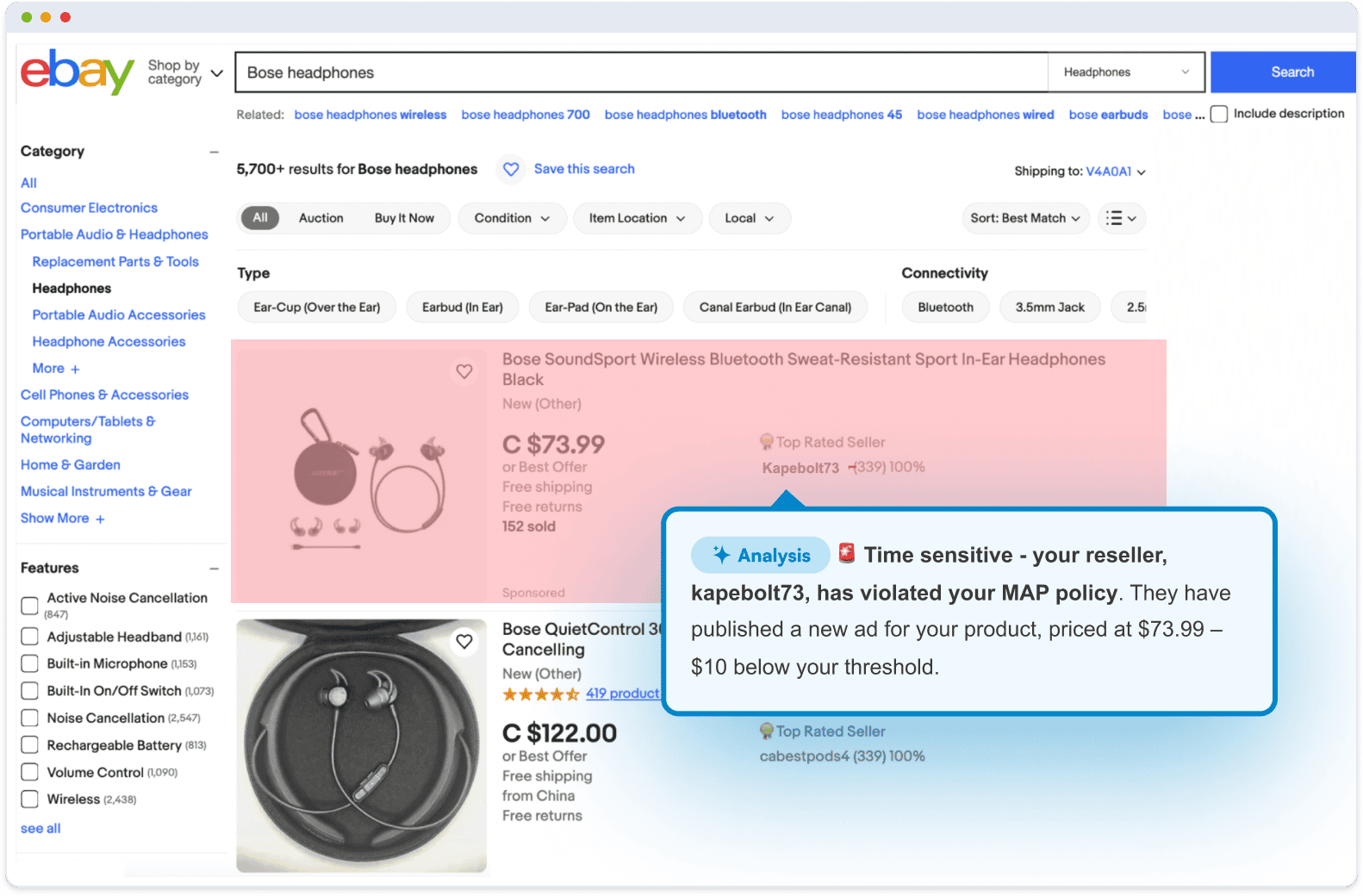Collapse the Features section
Image resolution: width=1363 pixels, height=896 pixels.
coord(214,569)
